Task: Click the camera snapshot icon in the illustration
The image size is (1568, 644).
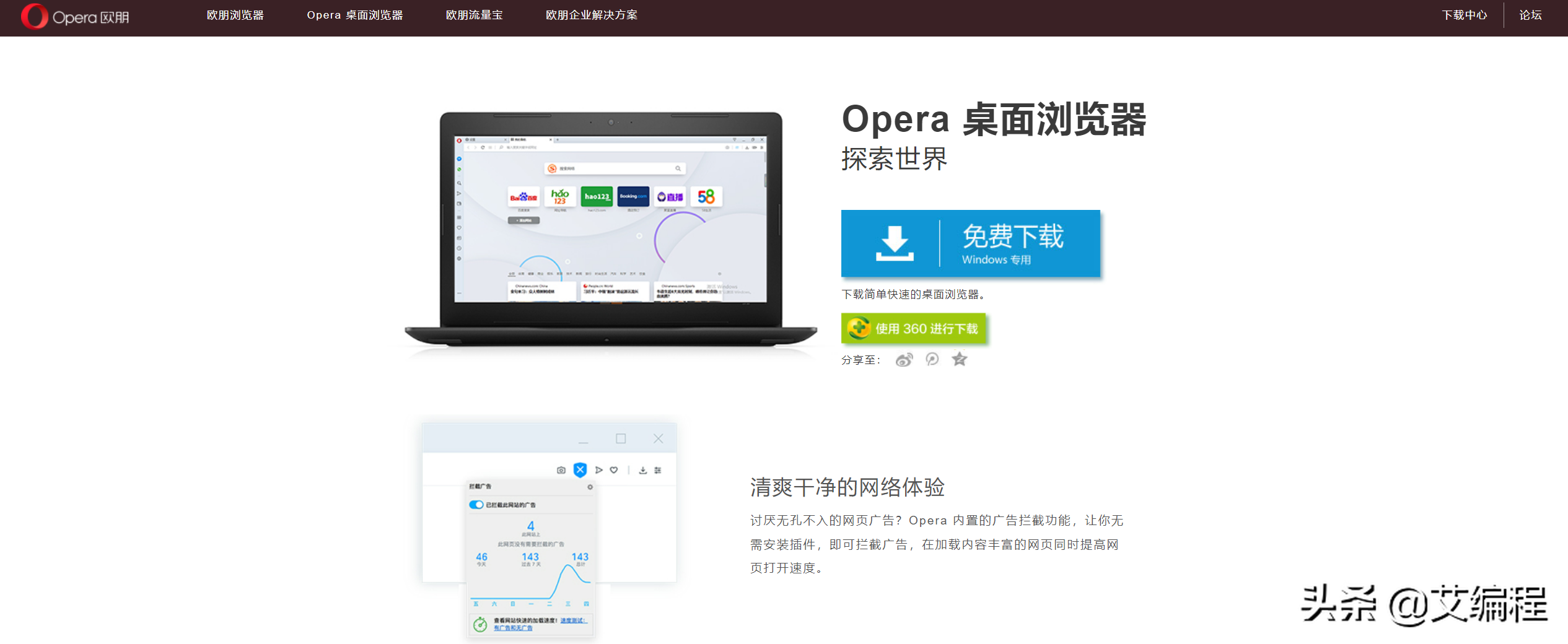Action: 561,470
